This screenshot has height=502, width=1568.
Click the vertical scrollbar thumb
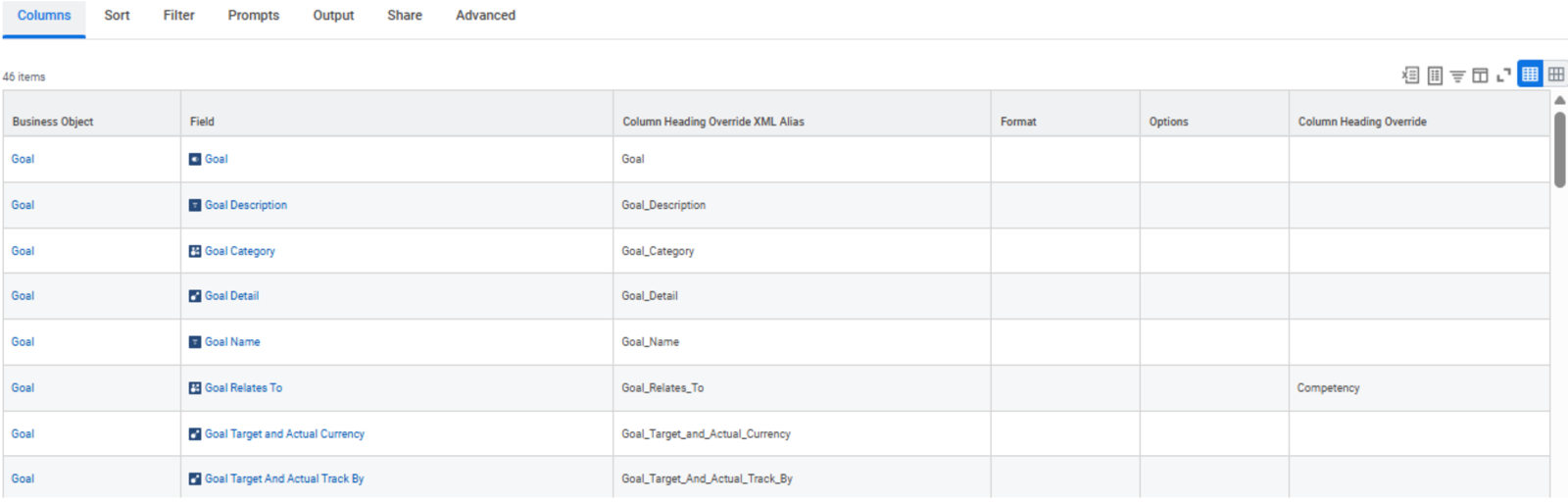[1559, 149]
